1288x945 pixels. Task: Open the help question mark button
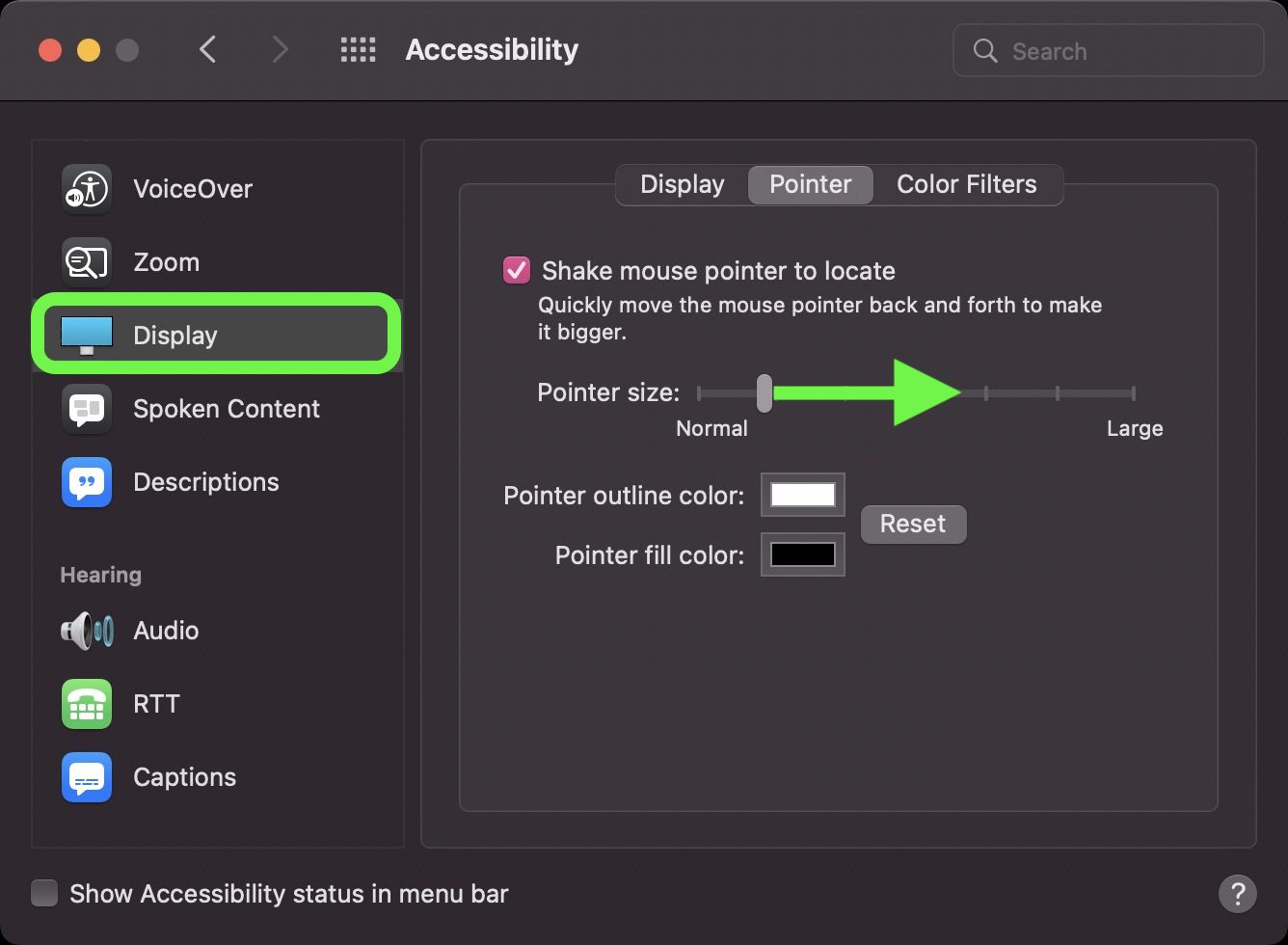tap(1237, 893)
